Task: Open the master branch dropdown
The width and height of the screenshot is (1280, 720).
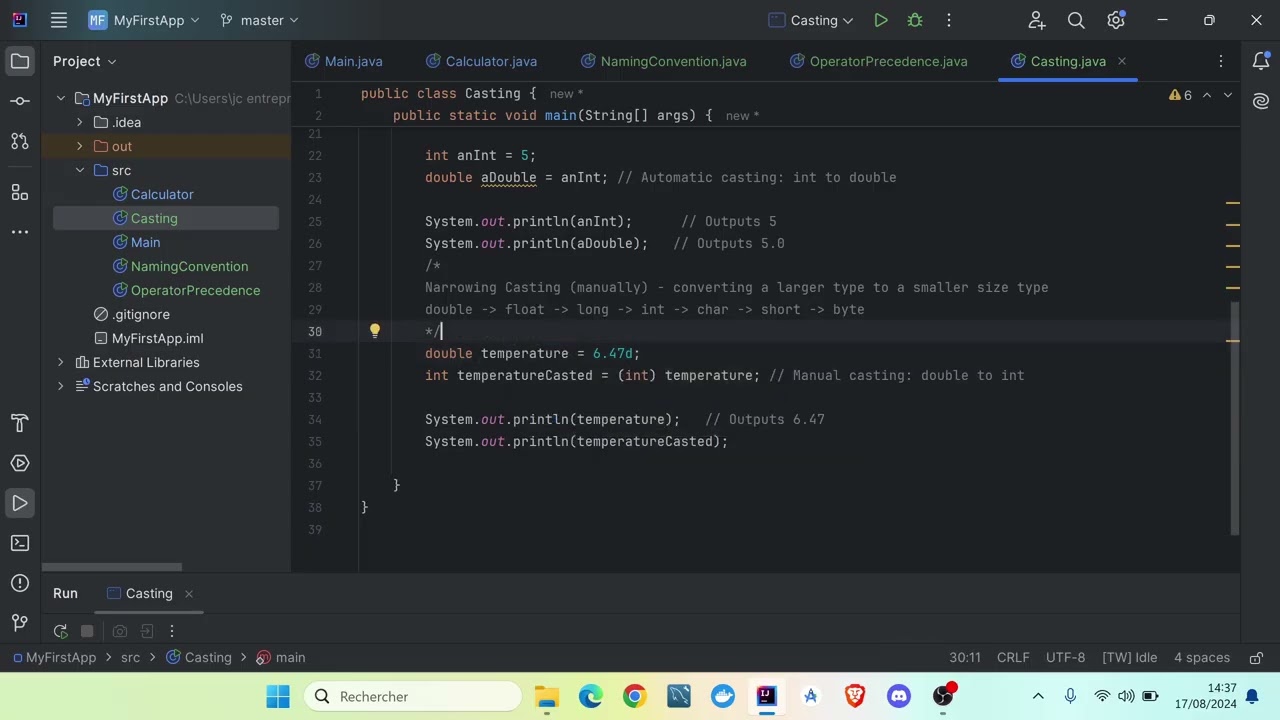Action: 259,20
